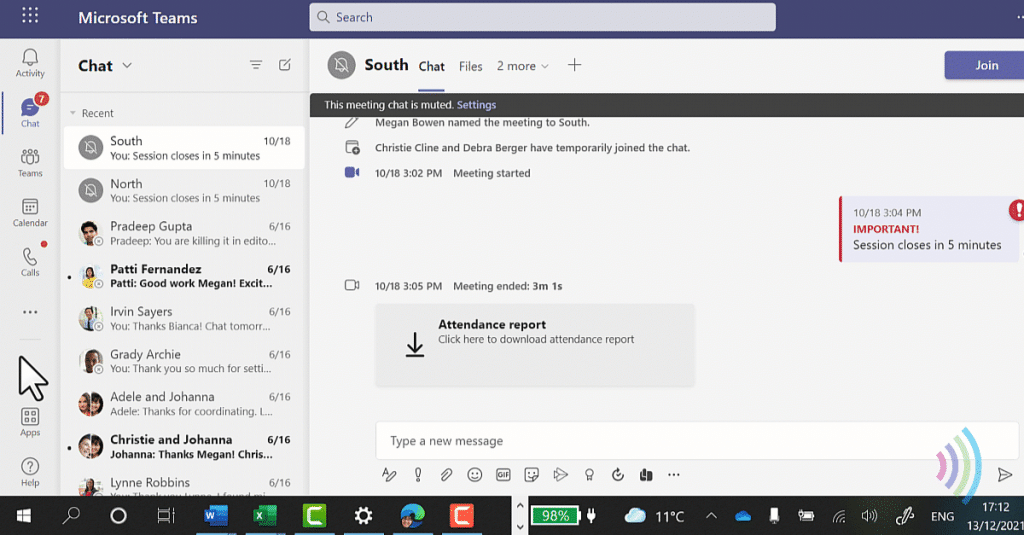Open chat with Lynne Robbins

[184, 486]
